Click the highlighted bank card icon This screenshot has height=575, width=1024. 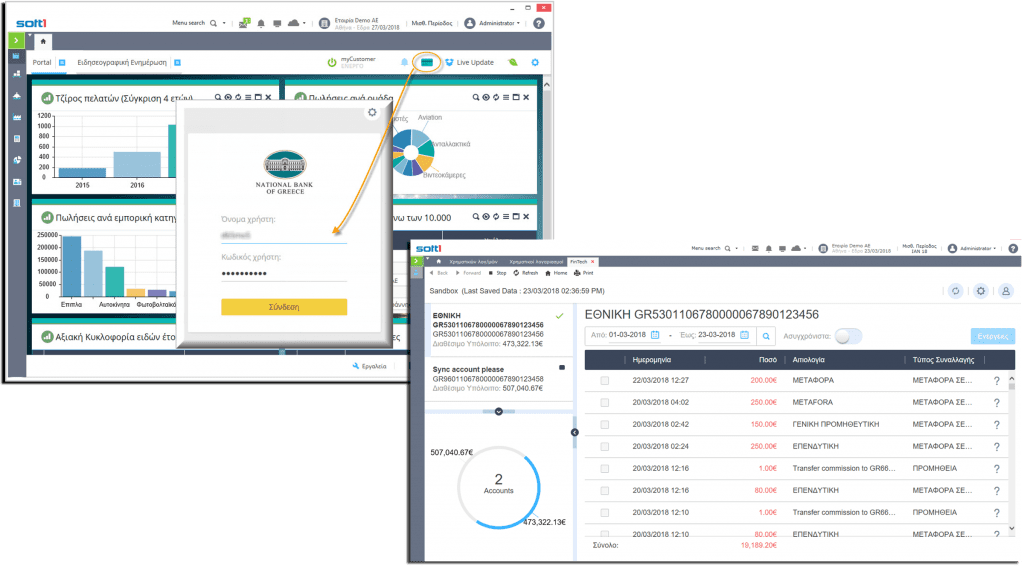pyautogui.click(x=428, y=62)
